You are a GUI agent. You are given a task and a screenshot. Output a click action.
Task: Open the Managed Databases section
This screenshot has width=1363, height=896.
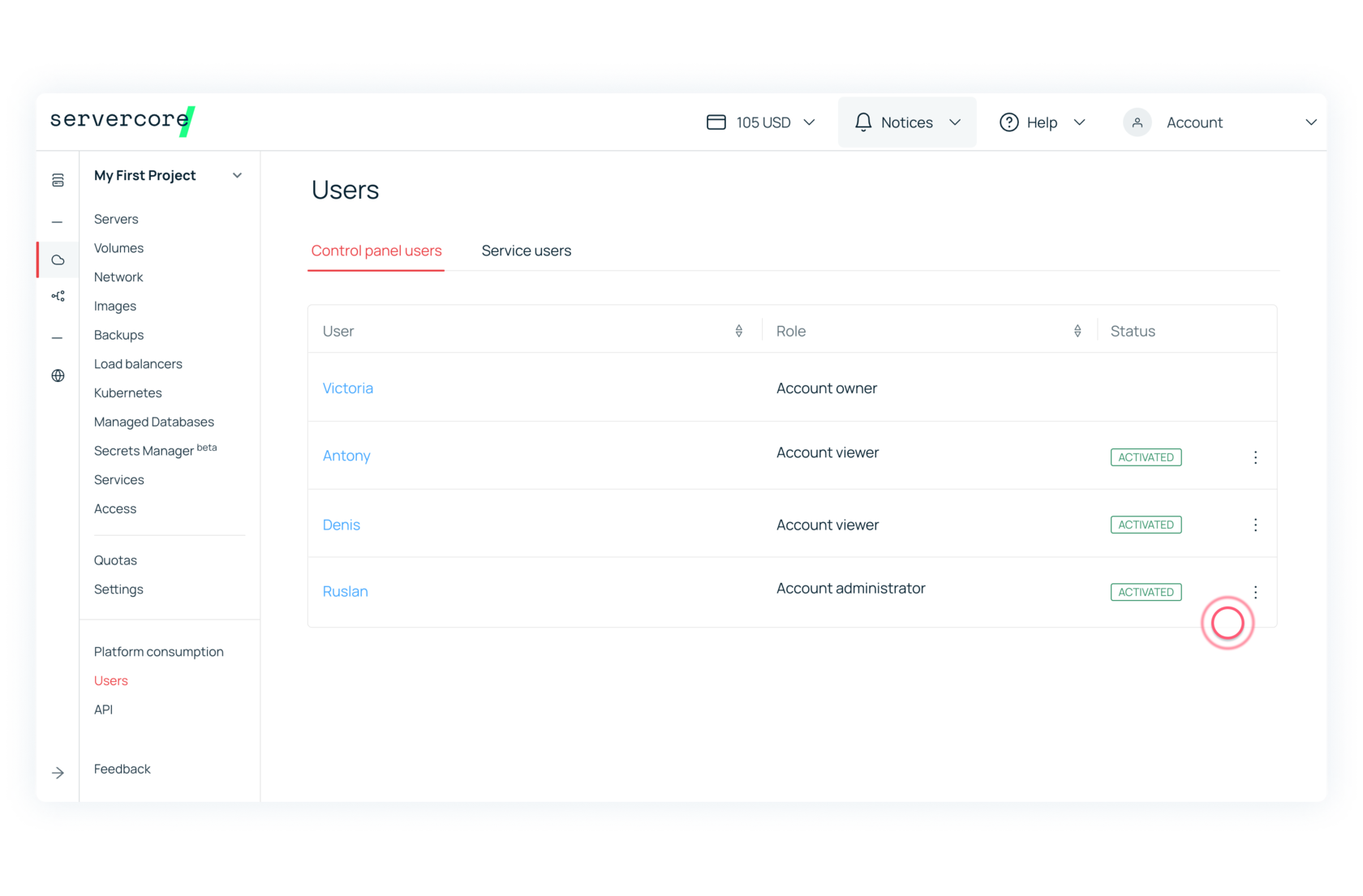pos(153,422)
